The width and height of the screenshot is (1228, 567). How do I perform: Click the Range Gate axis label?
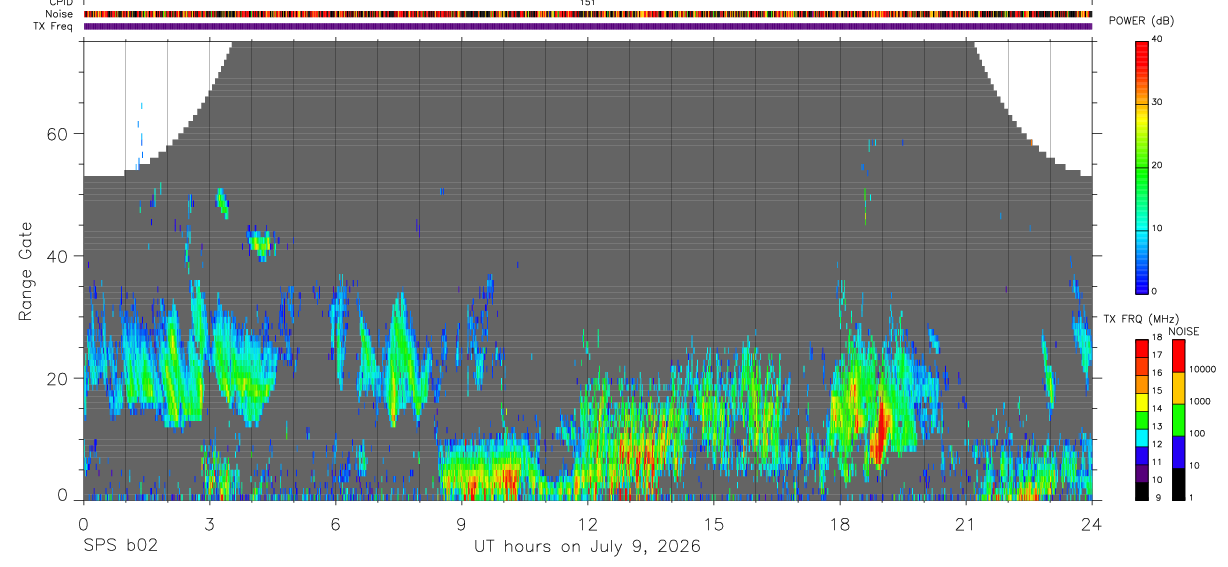click(26, 272)
